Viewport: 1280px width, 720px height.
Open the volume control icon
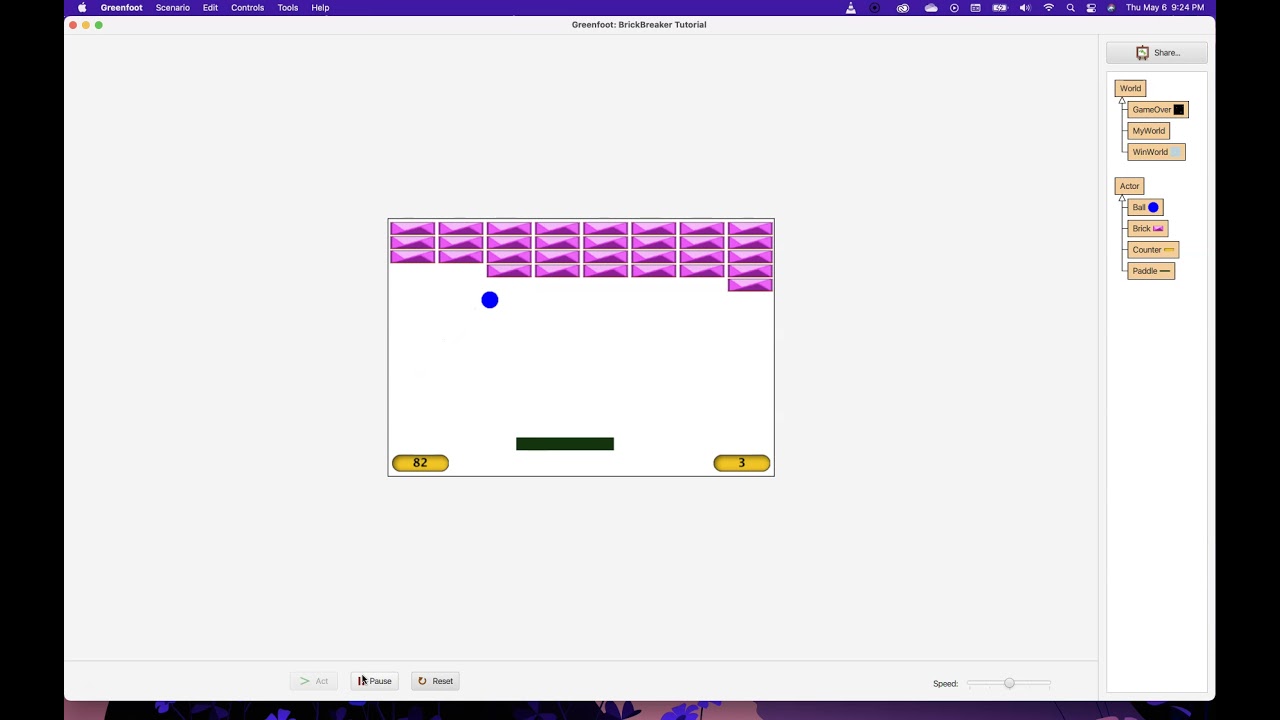pyautogui.click(x=1025, y=7)
